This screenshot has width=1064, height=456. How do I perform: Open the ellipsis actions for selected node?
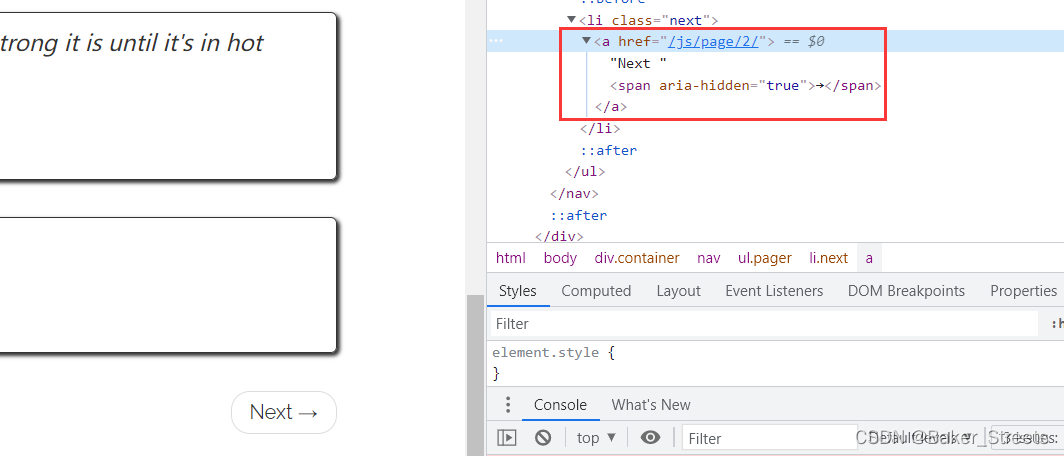pyautogui.click(x=496, y=41)
